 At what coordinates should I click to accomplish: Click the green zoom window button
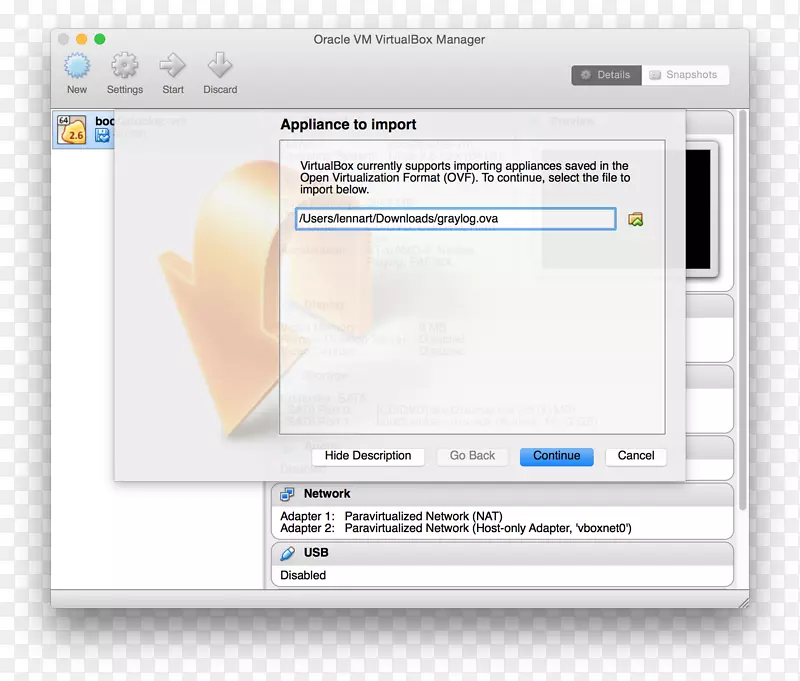pos(100,39)
